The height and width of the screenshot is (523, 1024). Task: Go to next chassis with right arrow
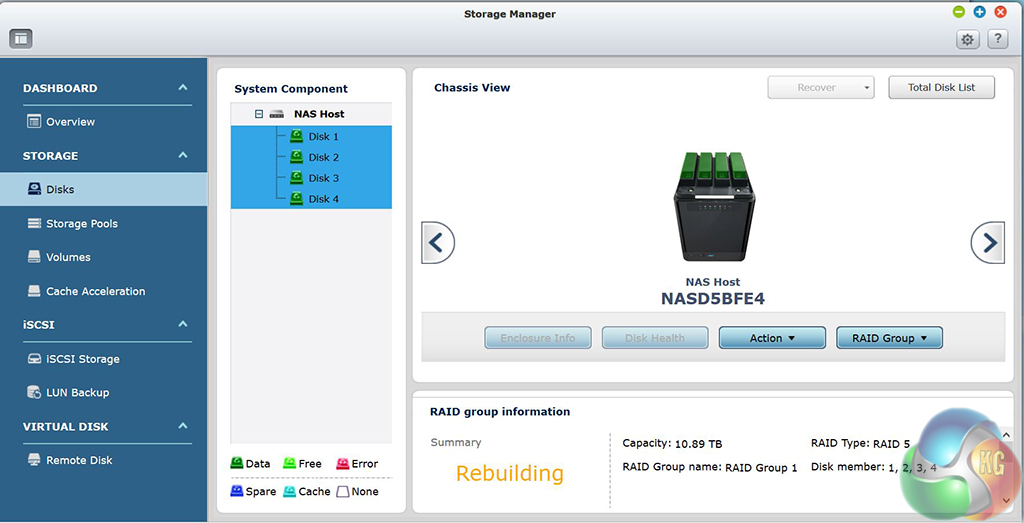988,243
